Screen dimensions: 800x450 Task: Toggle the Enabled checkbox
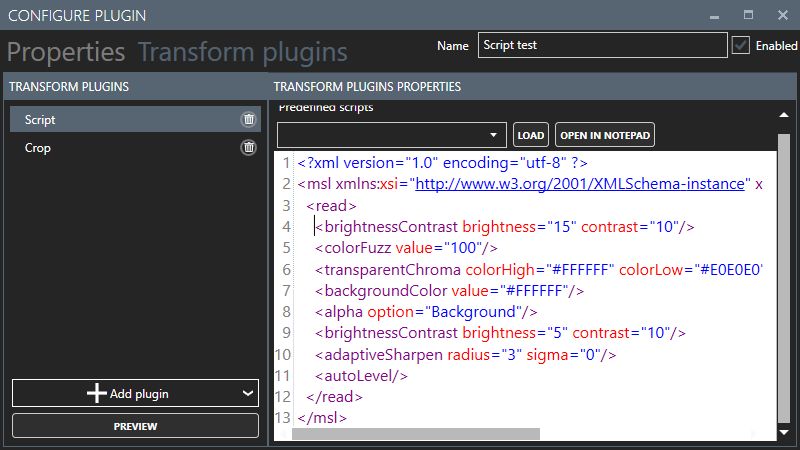coord(741,45)
